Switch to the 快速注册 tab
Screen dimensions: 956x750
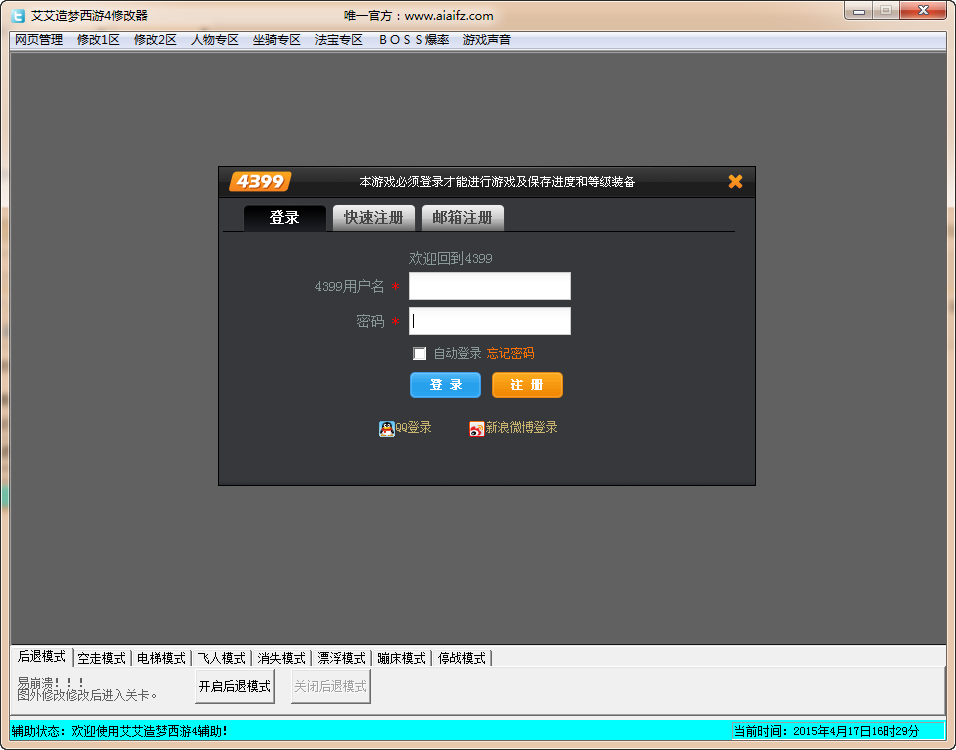pyautogui.click(x=373, y=216)
